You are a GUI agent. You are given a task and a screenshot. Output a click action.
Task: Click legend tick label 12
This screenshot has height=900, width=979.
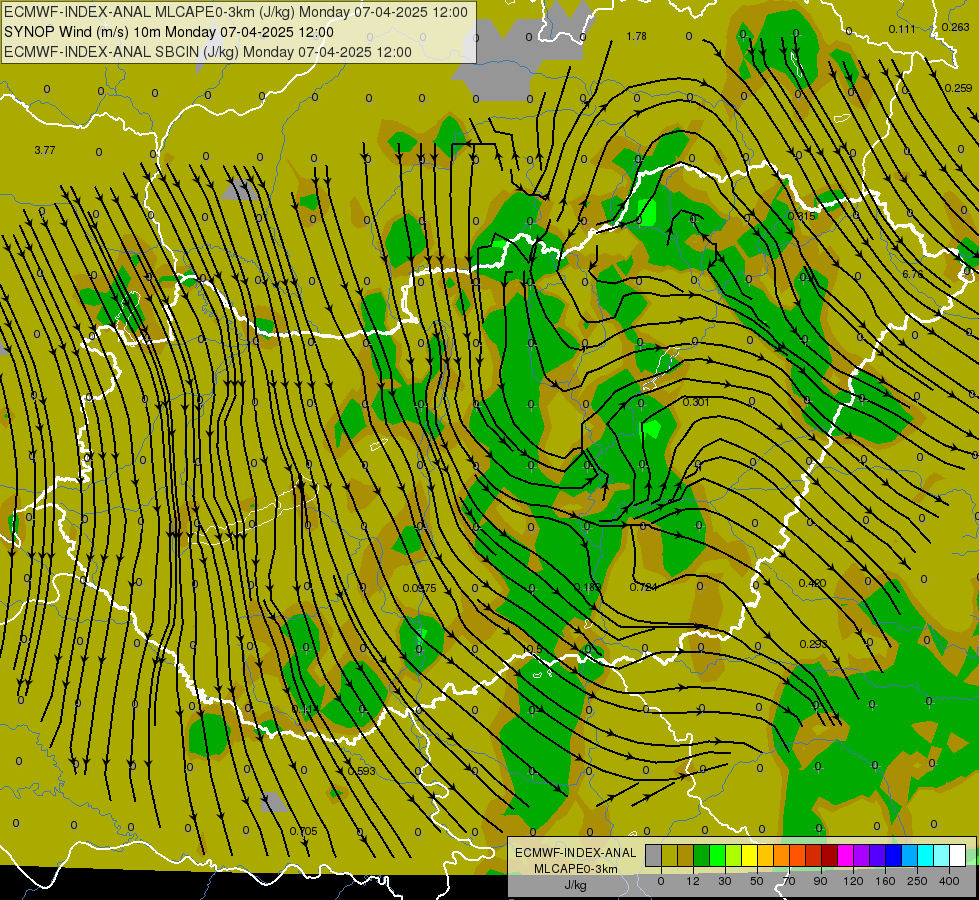point(693,881)
